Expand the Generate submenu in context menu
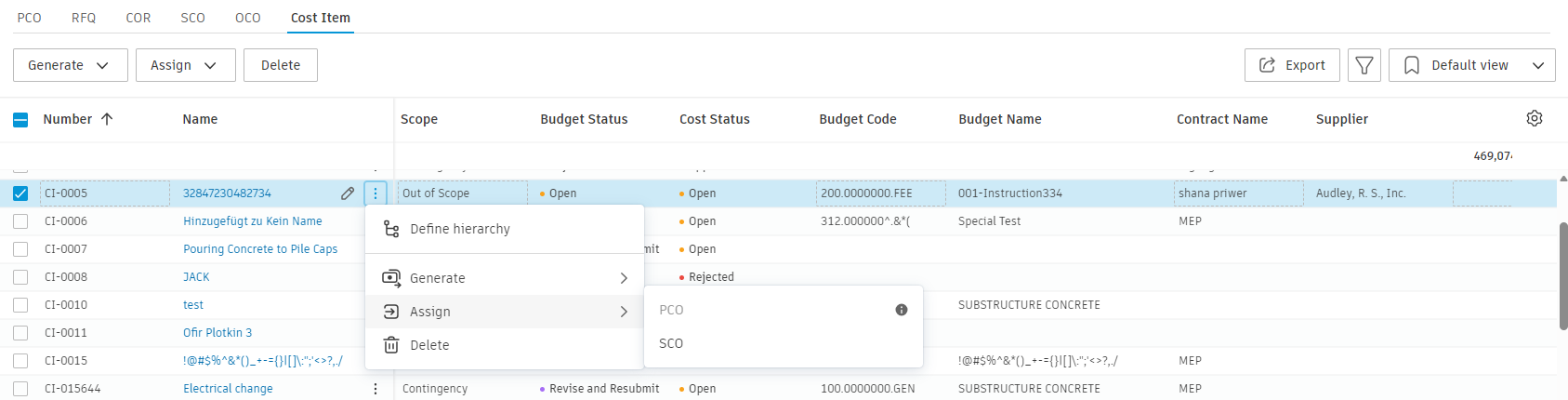The height and width of the screenshot is (400, 1568). [x=505, y=278]
